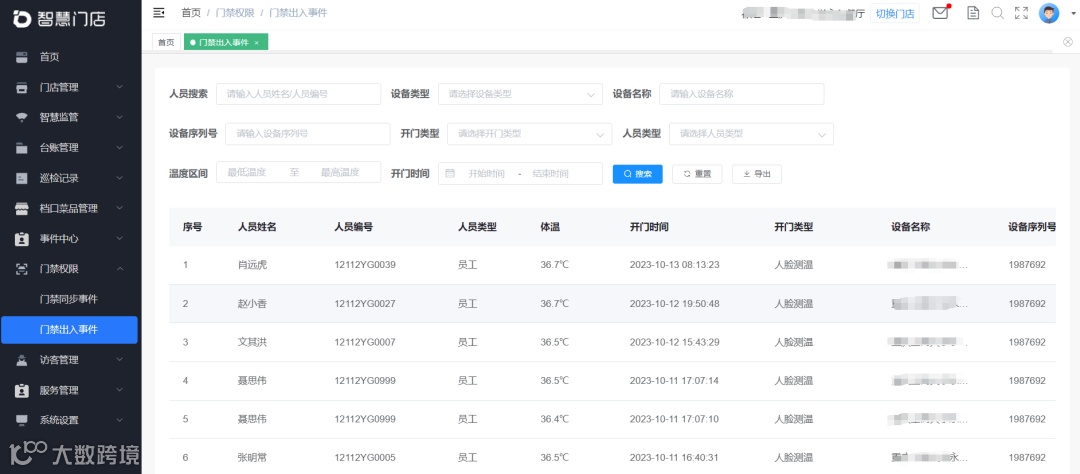
Task: Focus the 设备序列号 input field
Action: 307,134
